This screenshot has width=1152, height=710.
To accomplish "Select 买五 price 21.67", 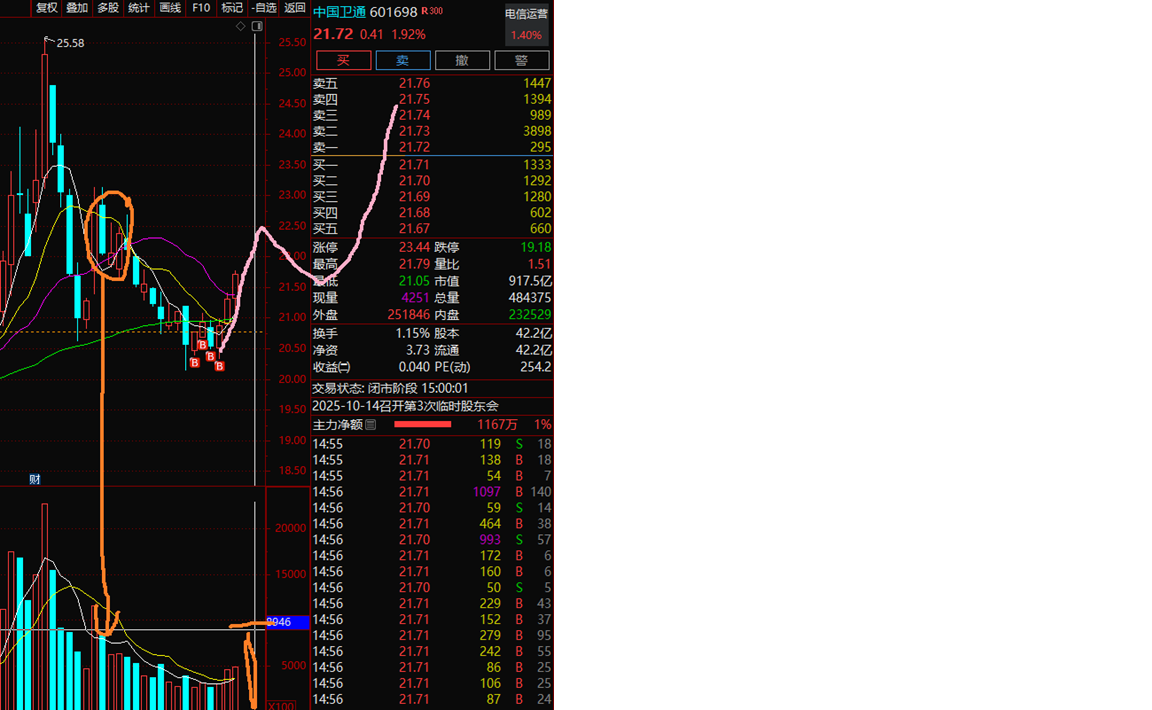I will coord(414,229).
